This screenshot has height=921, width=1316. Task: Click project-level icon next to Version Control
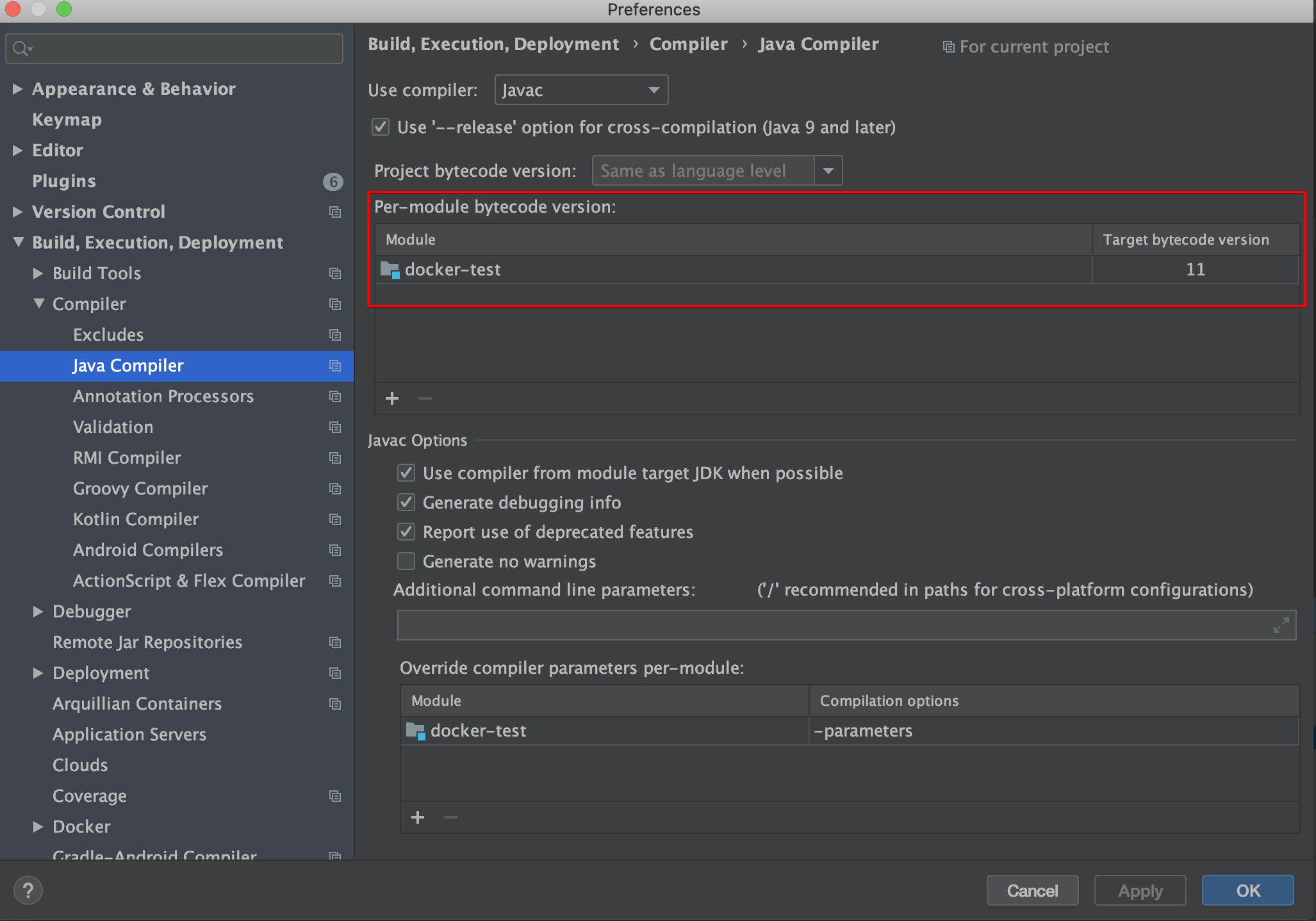tap(334, 212)
